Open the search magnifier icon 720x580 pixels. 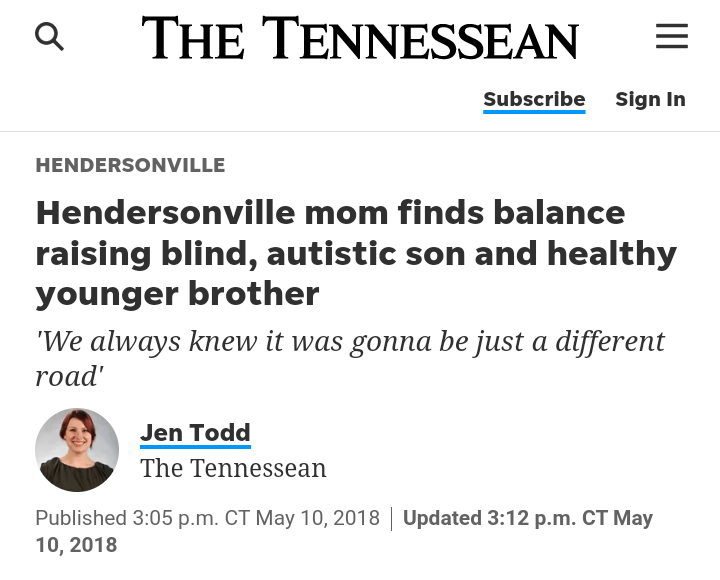[x=49, y=37]
